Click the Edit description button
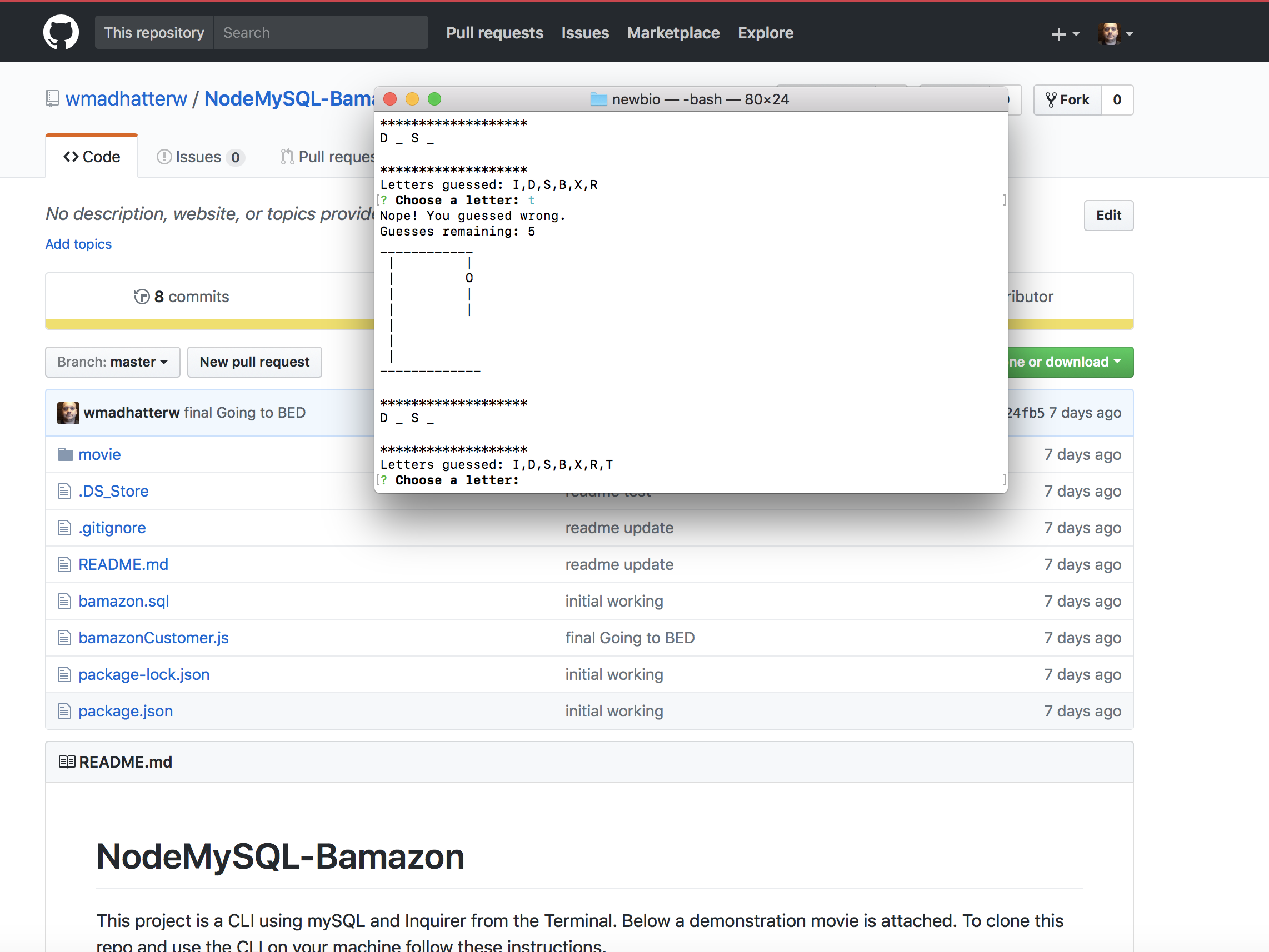 [x=1108, y=215]
